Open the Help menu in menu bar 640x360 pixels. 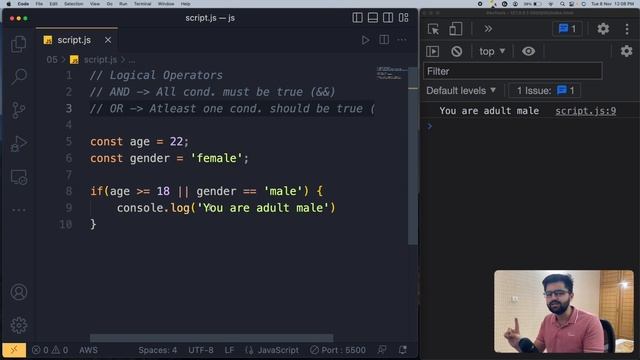click(186, 4)
